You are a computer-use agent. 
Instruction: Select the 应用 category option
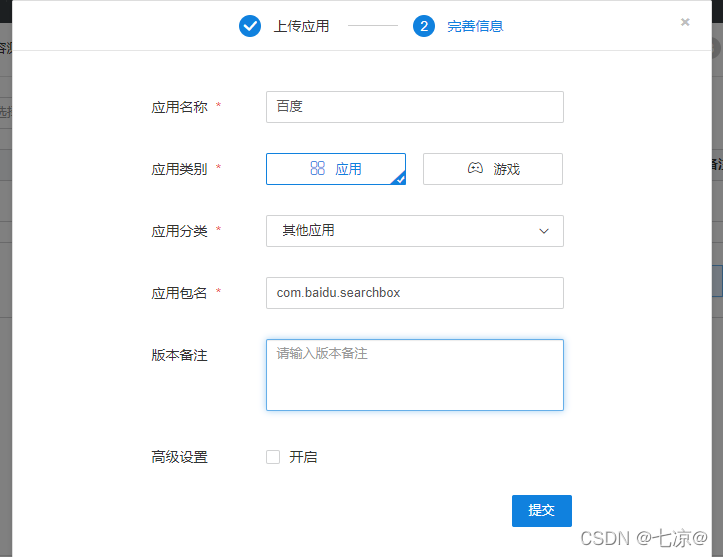pos(336,169)
